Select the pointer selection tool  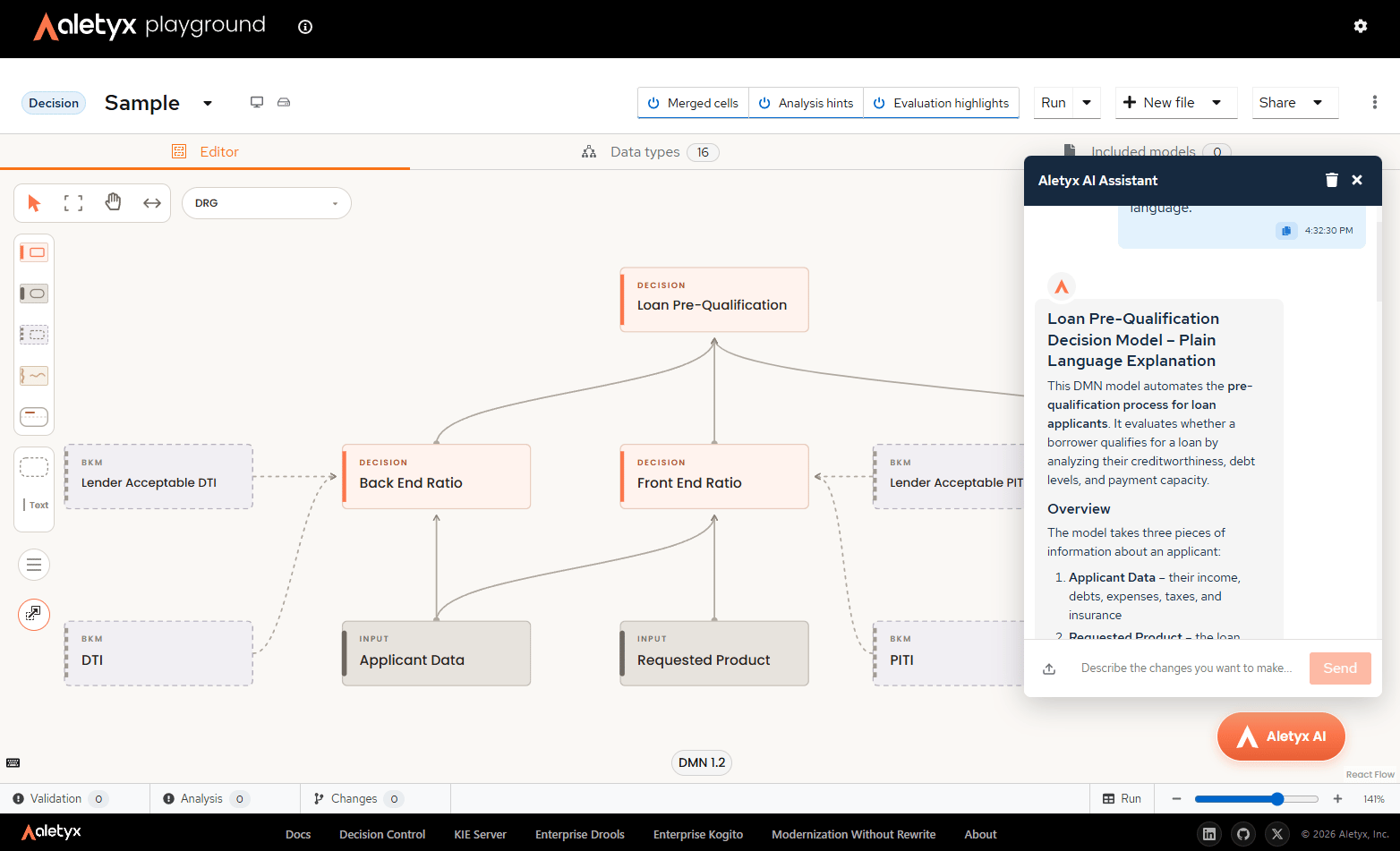[x=34, y=203]
